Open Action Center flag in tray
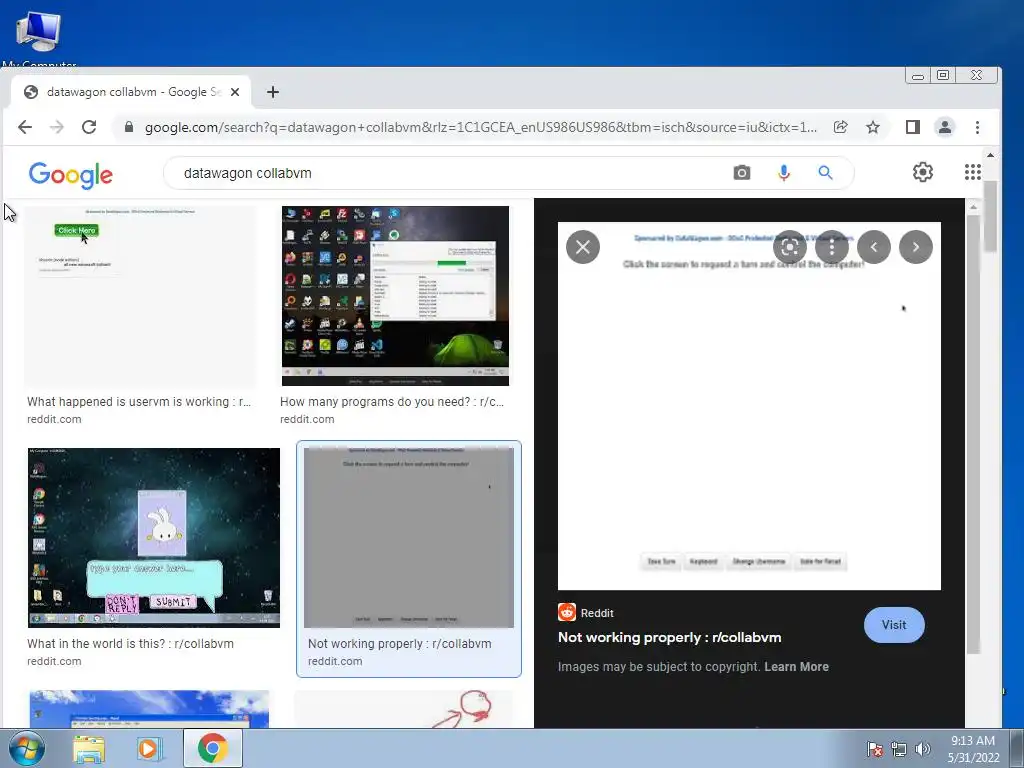The width and height of the screenshot is (1024, 768). 874,748
